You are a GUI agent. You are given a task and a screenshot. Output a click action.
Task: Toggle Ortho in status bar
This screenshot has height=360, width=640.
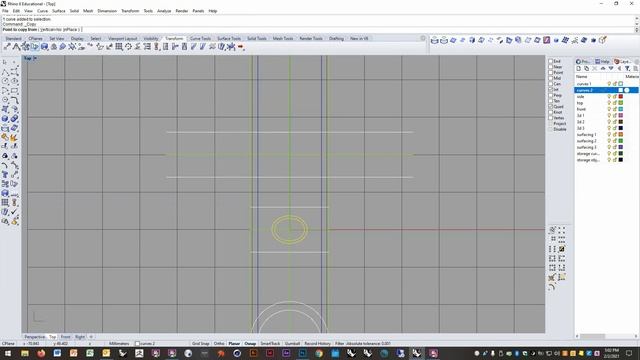[219, 344]
